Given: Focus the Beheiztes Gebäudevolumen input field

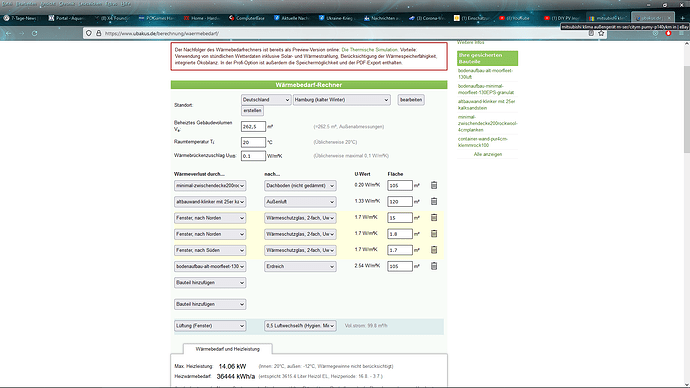Looking at the screenshot, I should (x=253, y=127).
